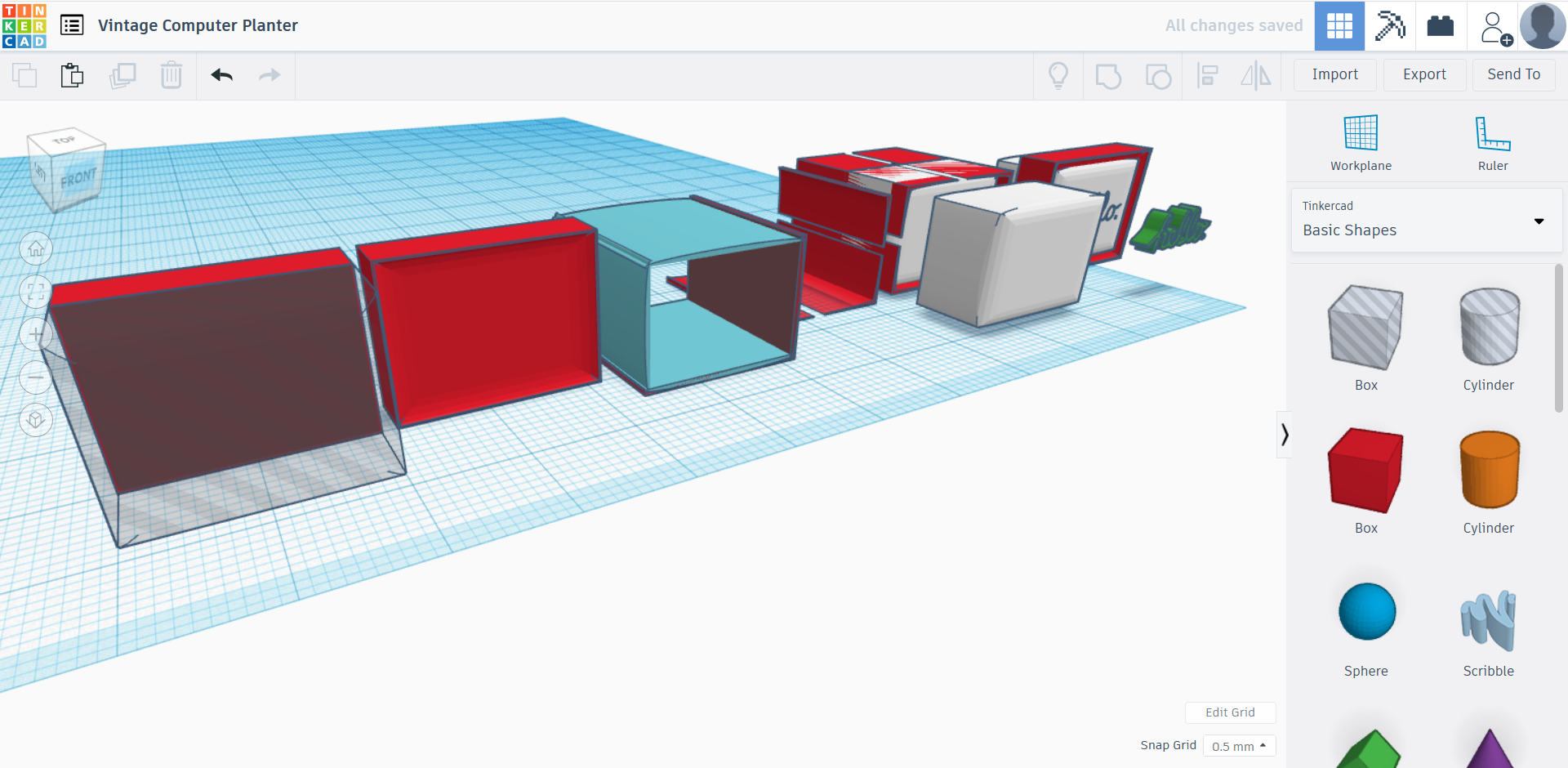The width and height of the screenshot is (1568, 768).
Task: Select the Workplane tool
Action: pyautogui.click(x=1361, y=143)
